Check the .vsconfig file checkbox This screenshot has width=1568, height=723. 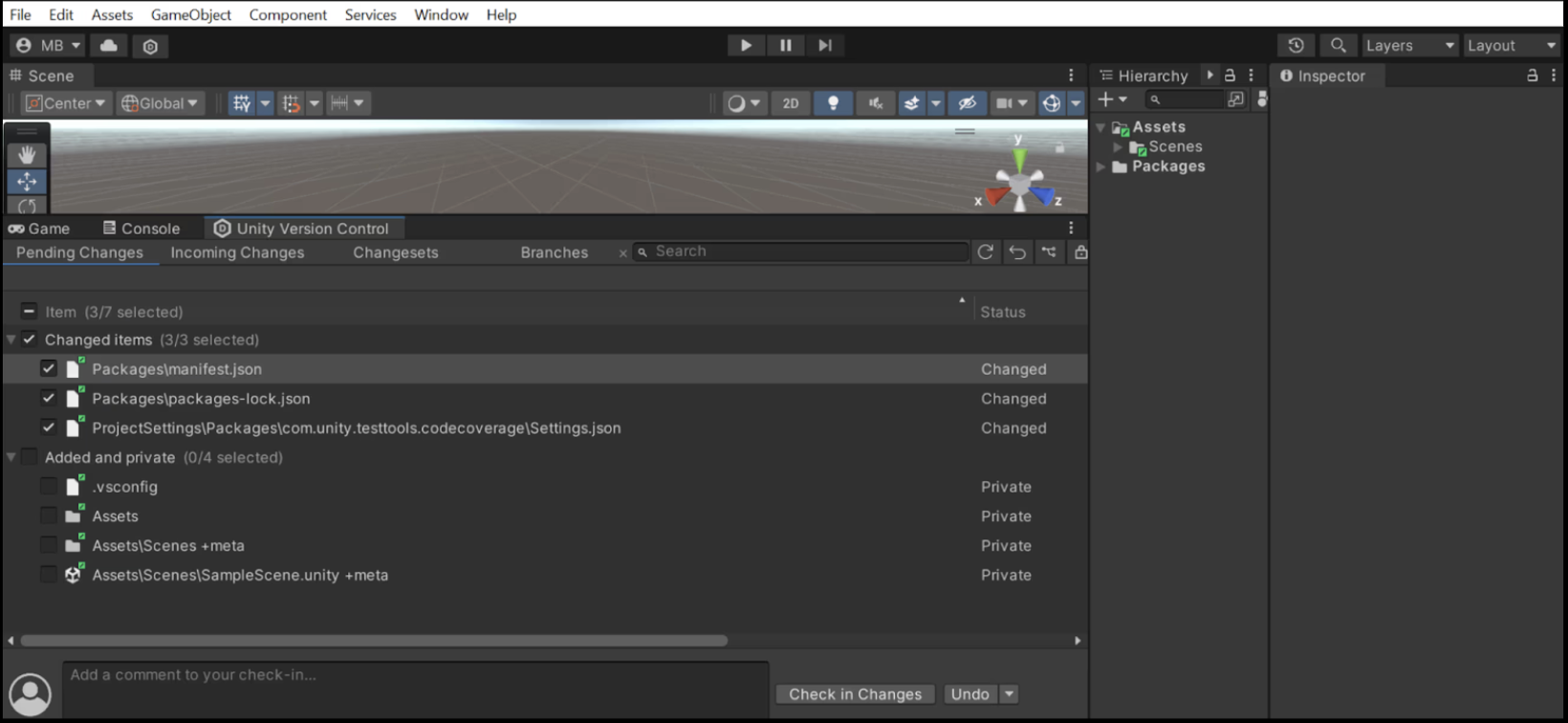point(49,487)
